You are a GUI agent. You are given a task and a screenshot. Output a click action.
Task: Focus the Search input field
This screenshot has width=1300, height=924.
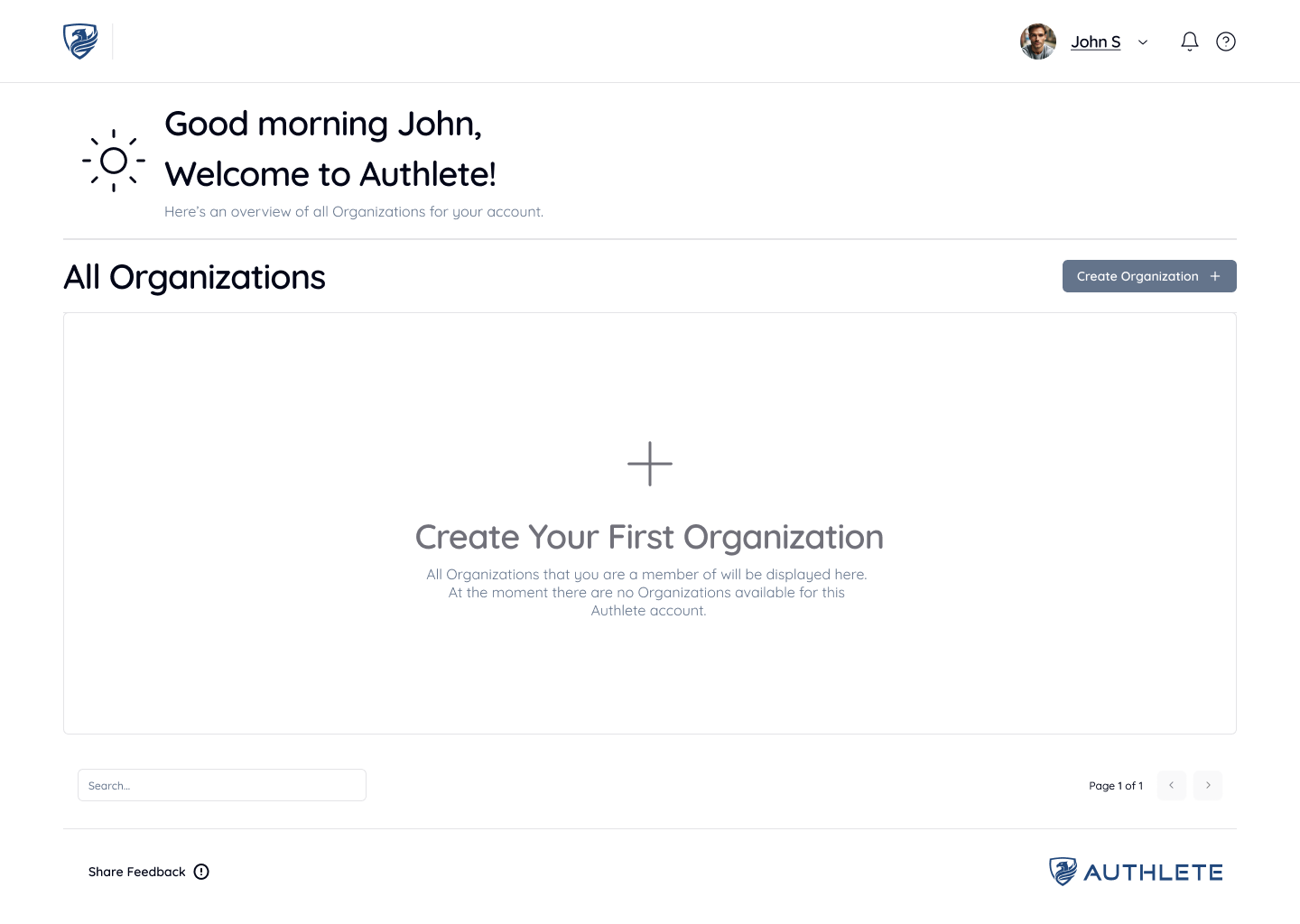222,785
